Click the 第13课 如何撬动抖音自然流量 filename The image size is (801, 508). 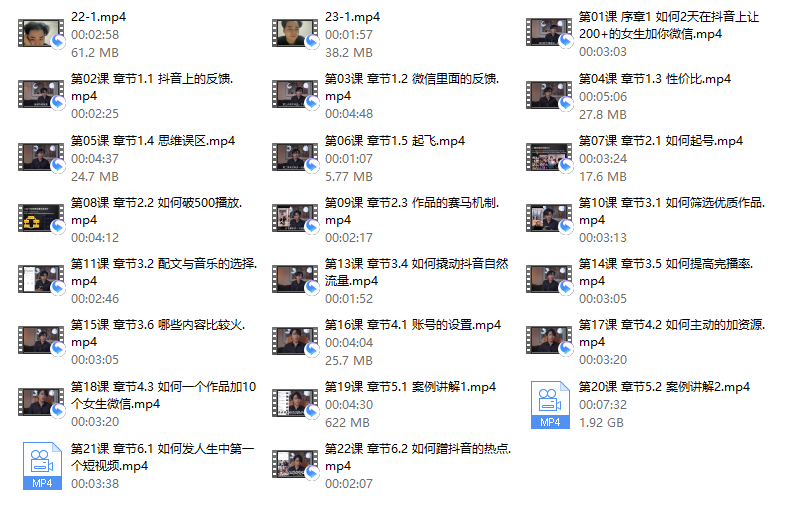[417, 272]
